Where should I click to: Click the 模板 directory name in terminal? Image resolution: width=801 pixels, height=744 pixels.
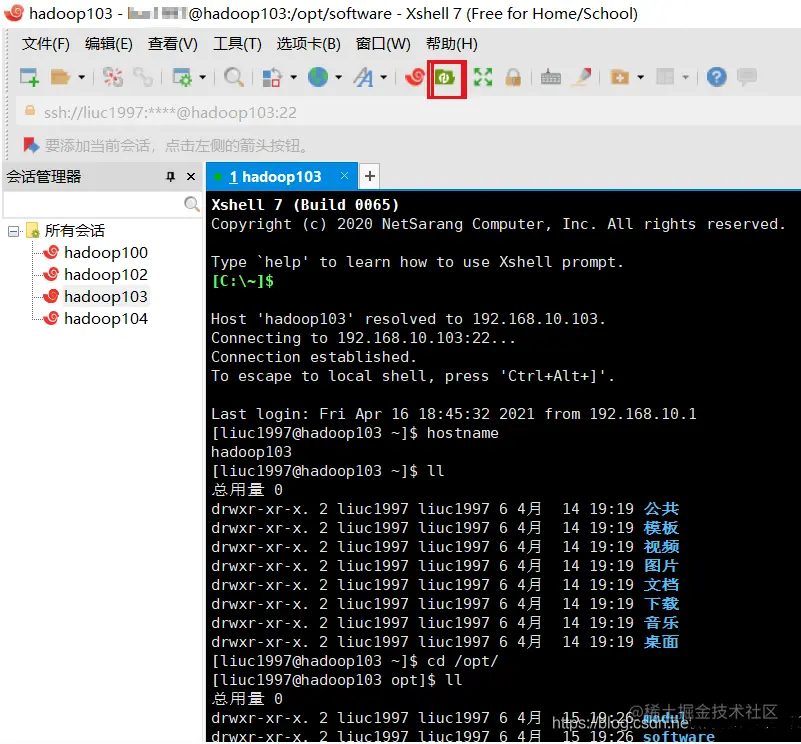click(661, 528)
